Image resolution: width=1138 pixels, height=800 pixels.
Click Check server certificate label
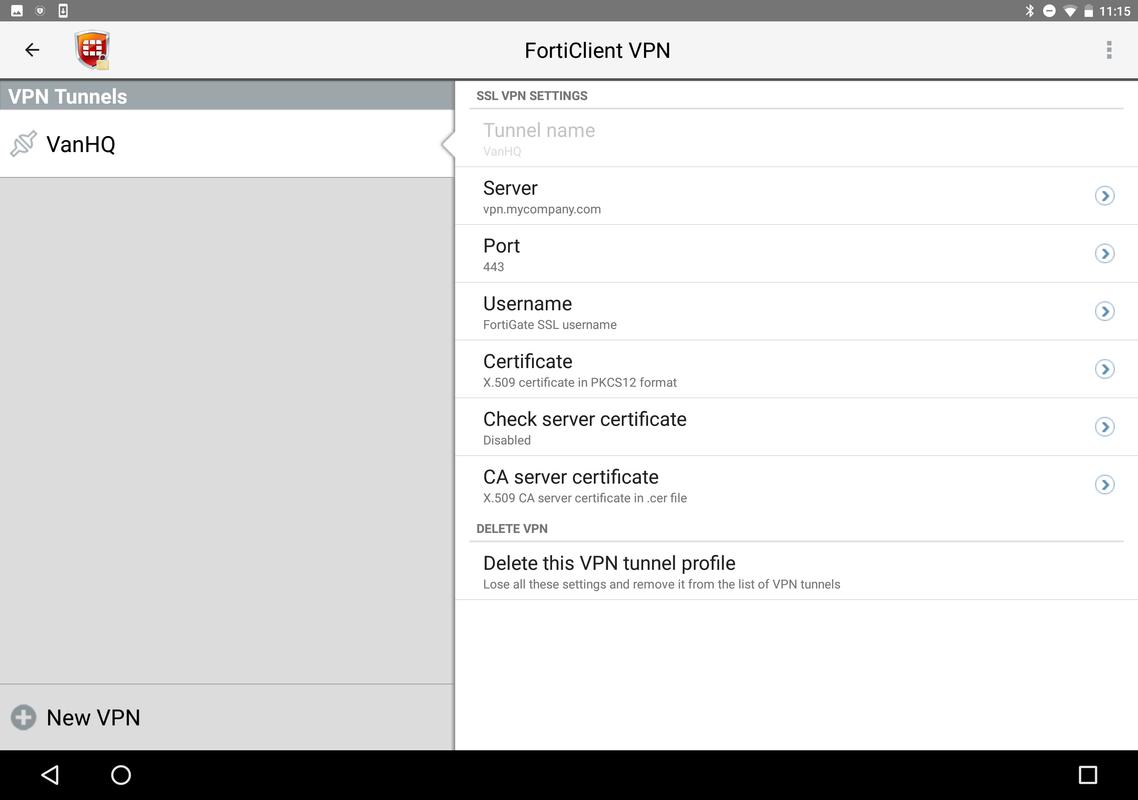coord(584,419)
